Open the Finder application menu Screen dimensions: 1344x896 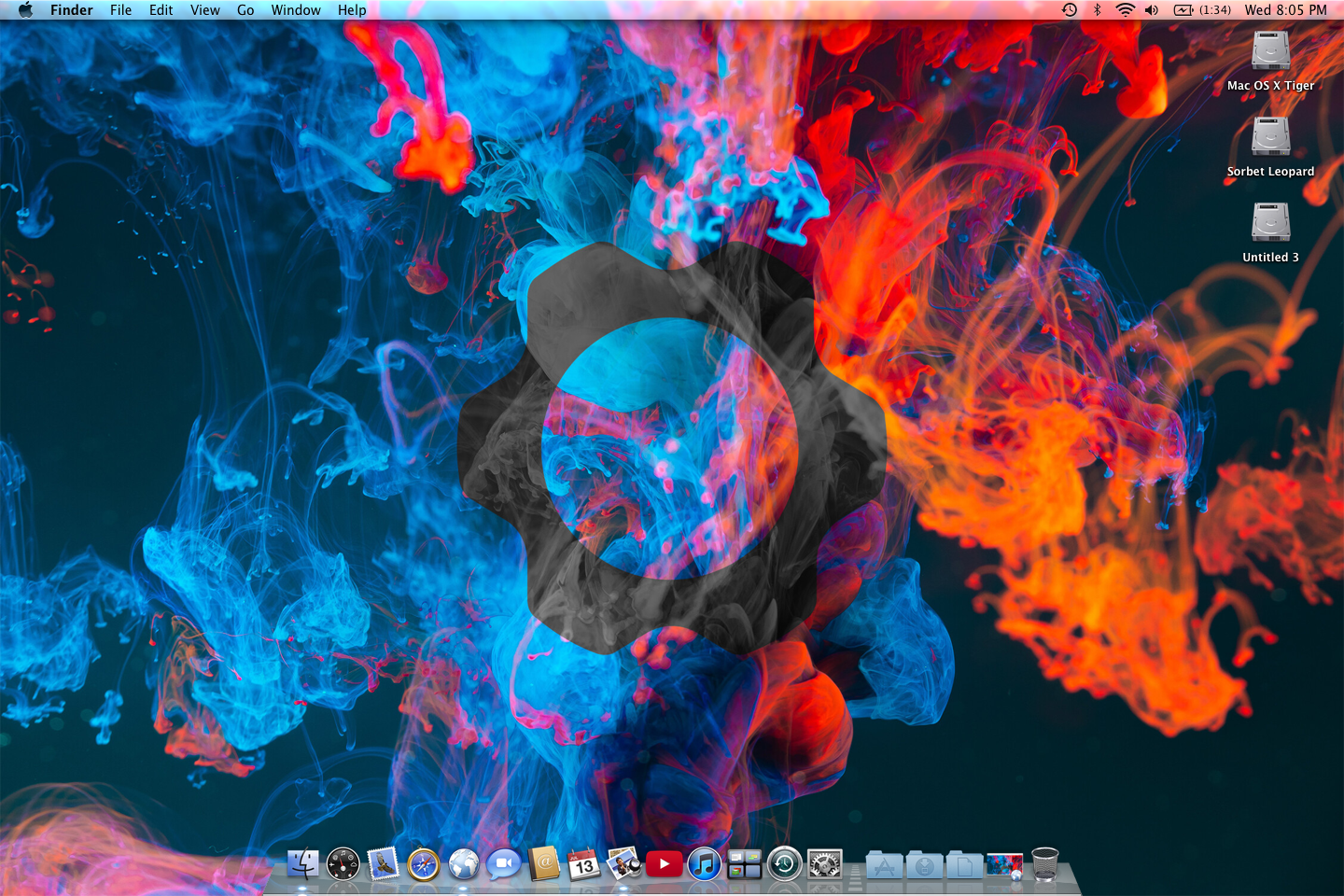tap(72, 10)
